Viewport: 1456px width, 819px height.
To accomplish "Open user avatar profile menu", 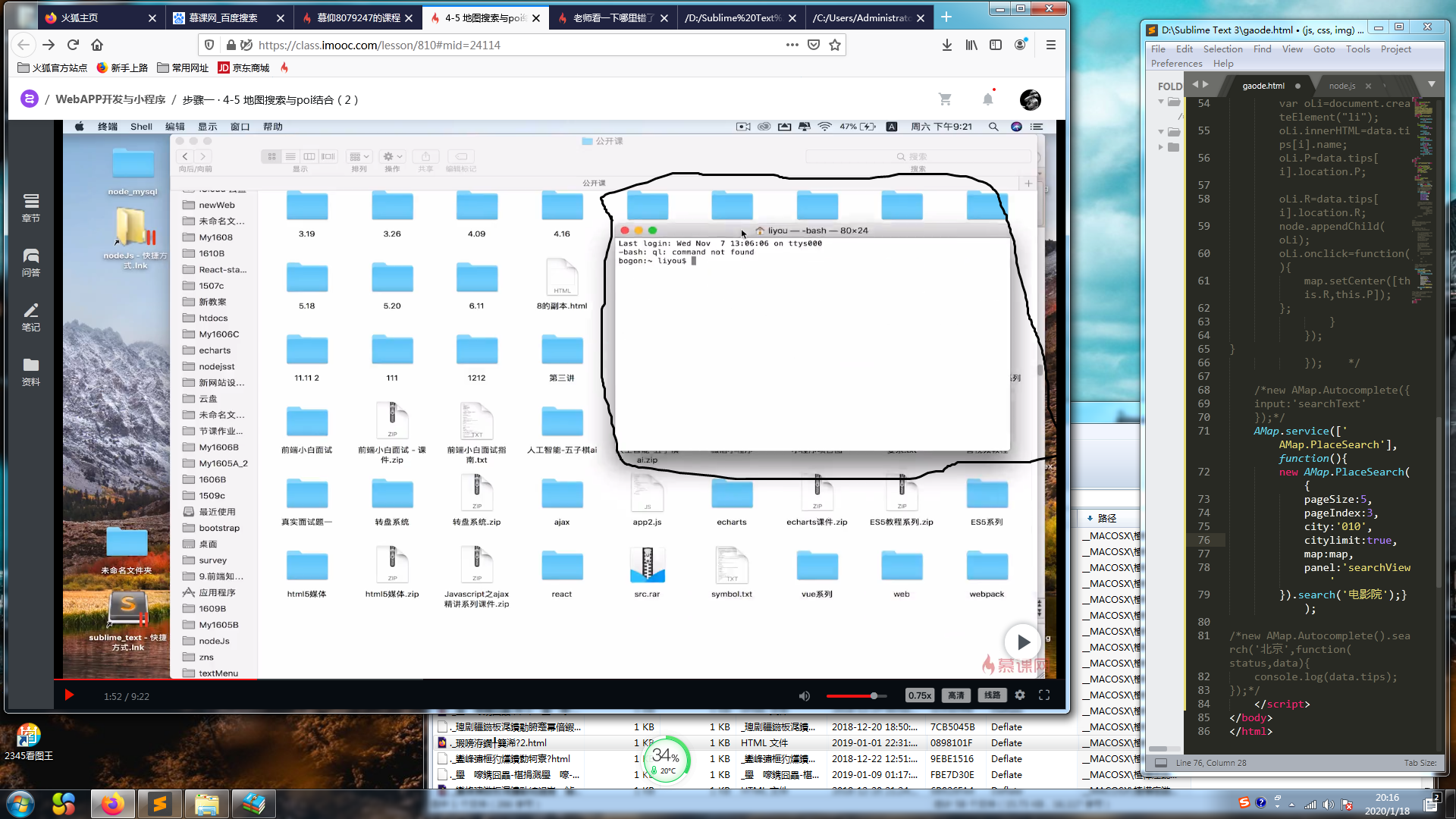I will tap(1031, 99).
